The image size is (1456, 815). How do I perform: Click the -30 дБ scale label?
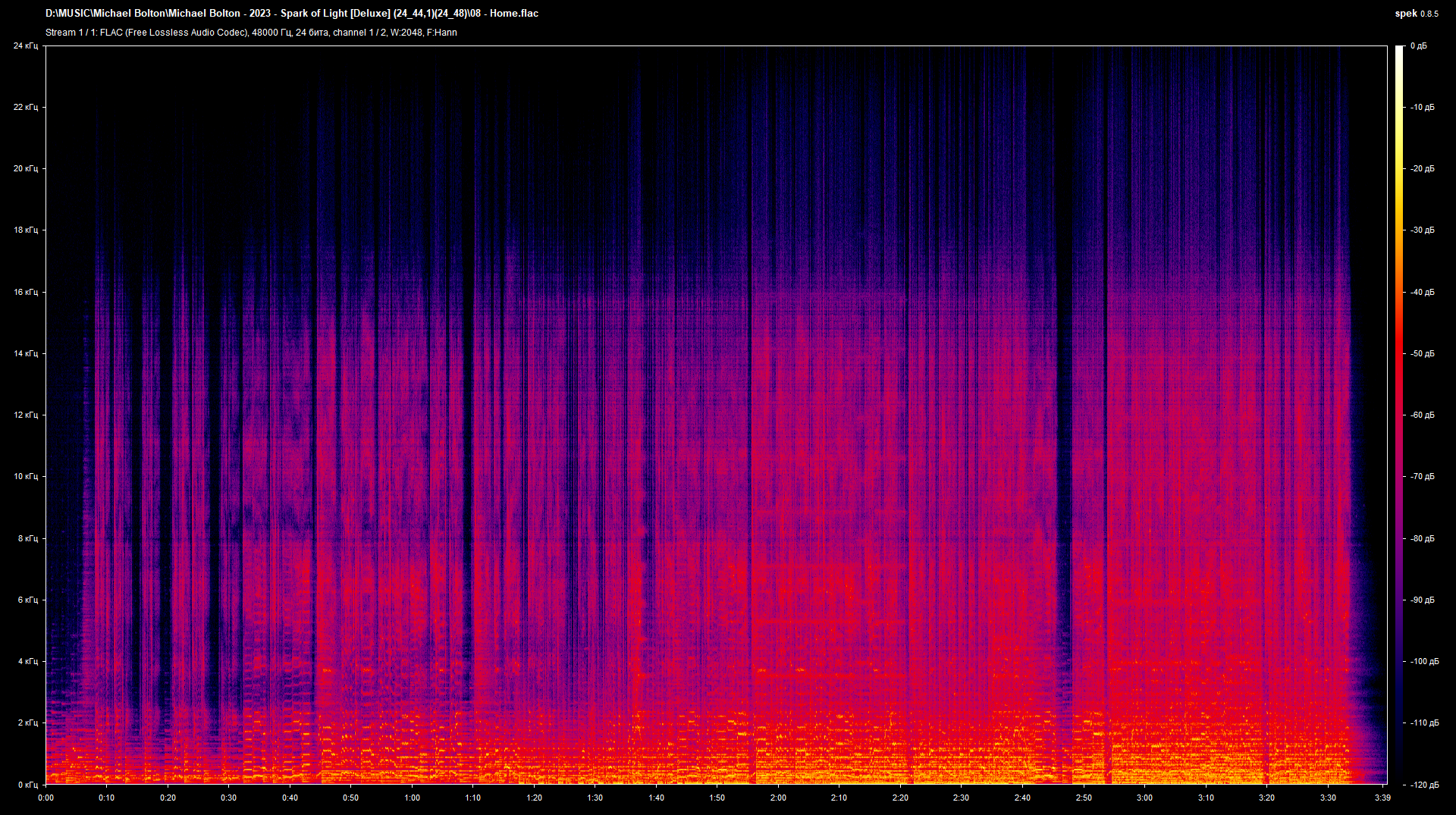click(x=1423, y=230)
